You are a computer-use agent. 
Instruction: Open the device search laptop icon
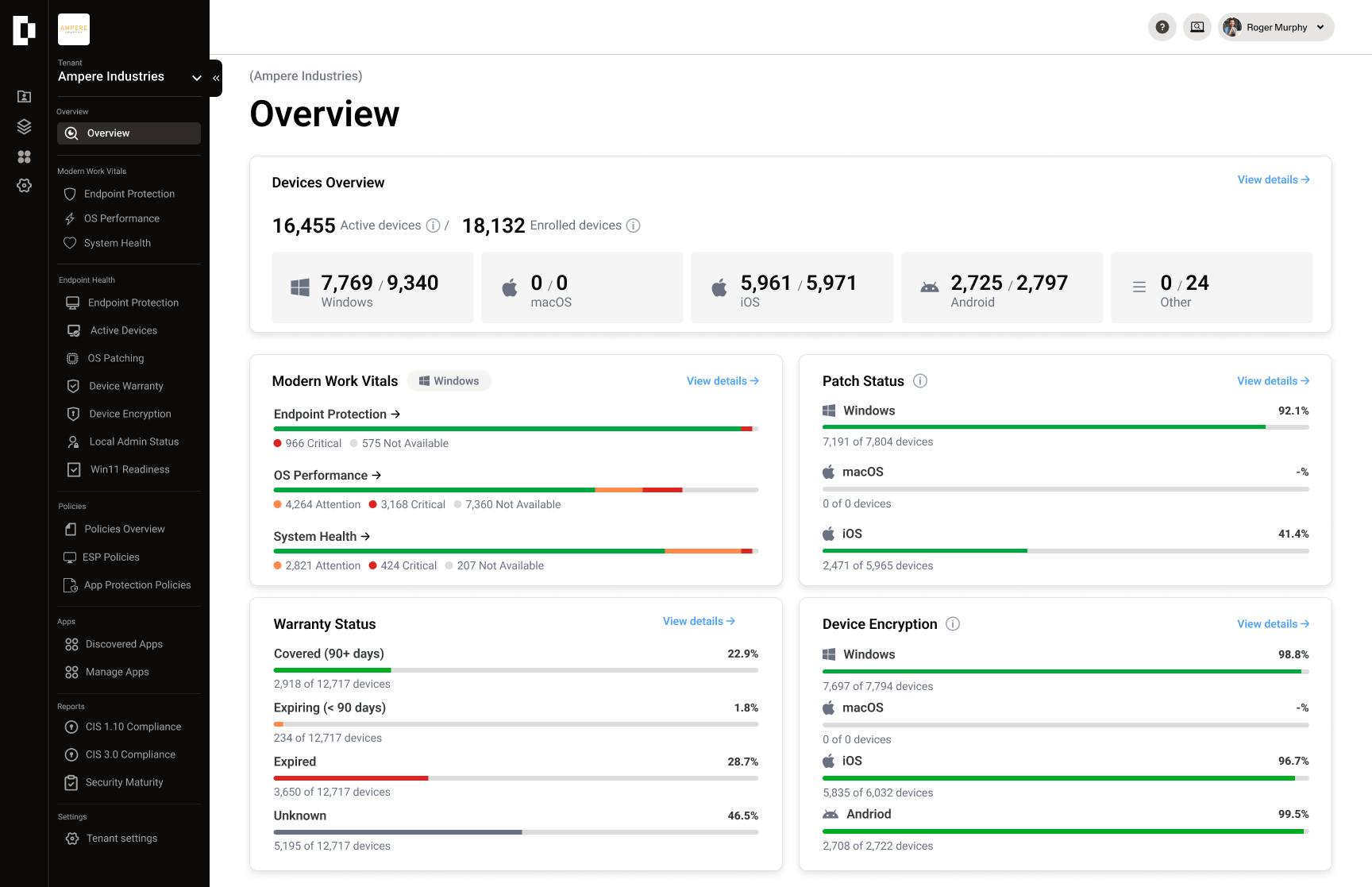point(1197,26)
